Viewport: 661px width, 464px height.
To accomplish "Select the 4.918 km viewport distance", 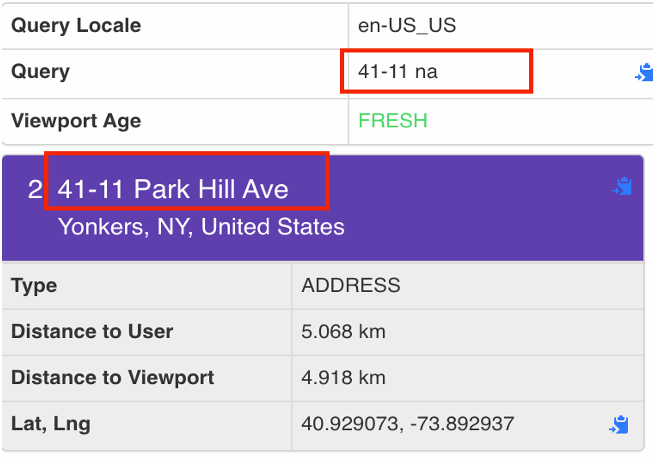I will [x=343, y=378].
